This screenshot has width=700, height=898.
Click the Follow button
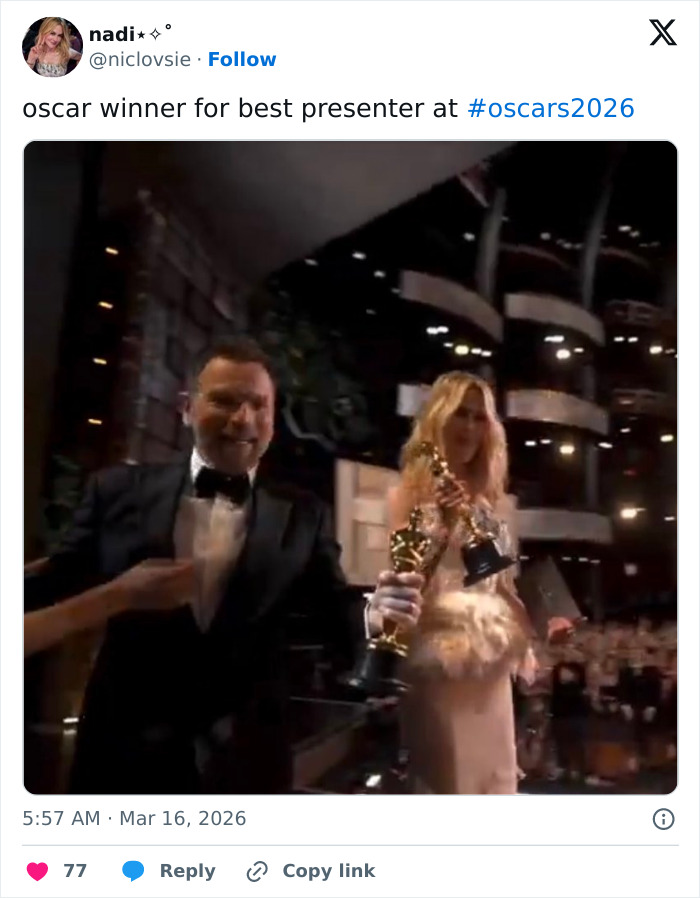point(243,60)
